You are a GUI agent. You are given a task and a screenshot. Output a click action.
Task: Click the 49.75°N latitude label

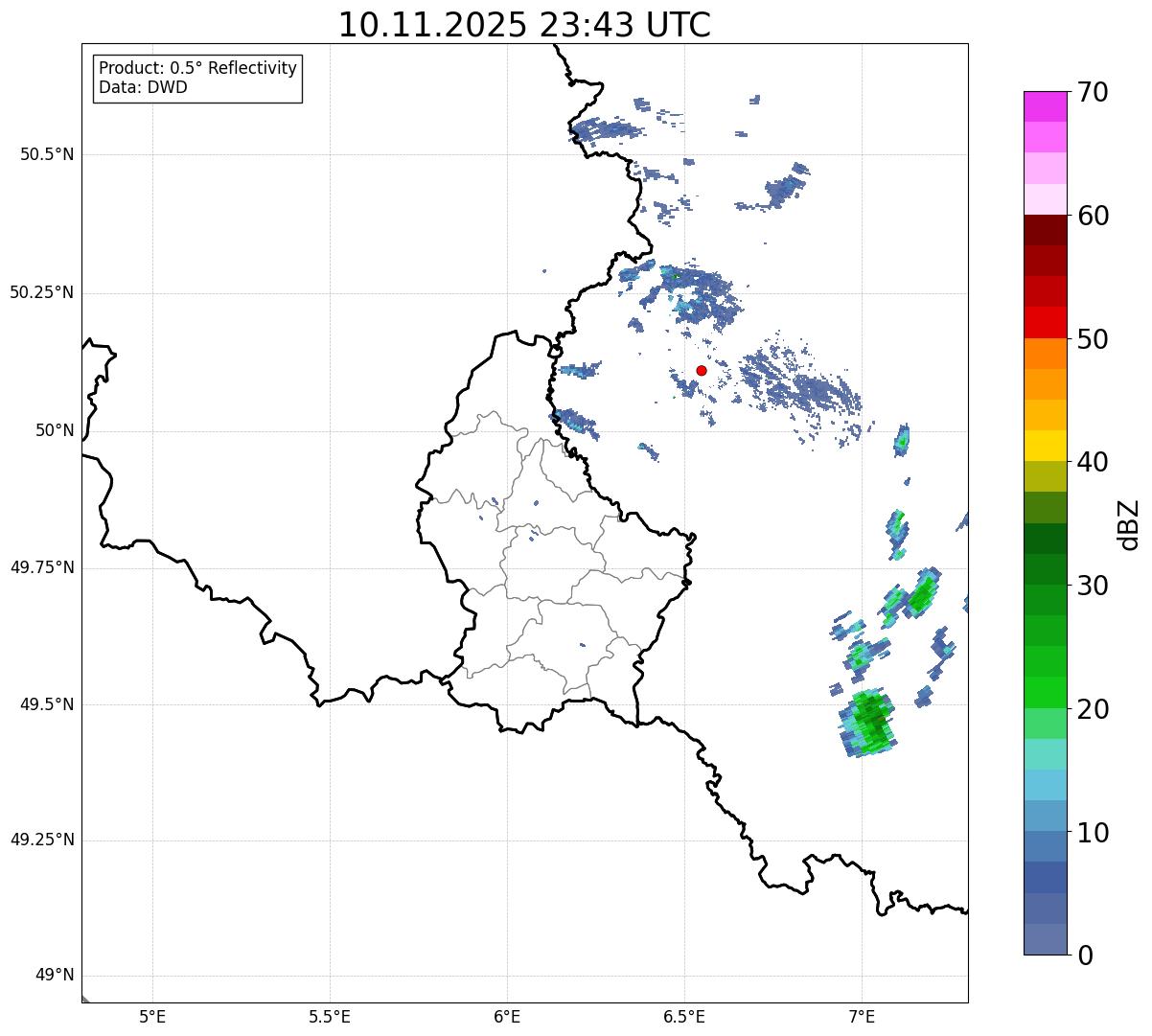[42, 567]
